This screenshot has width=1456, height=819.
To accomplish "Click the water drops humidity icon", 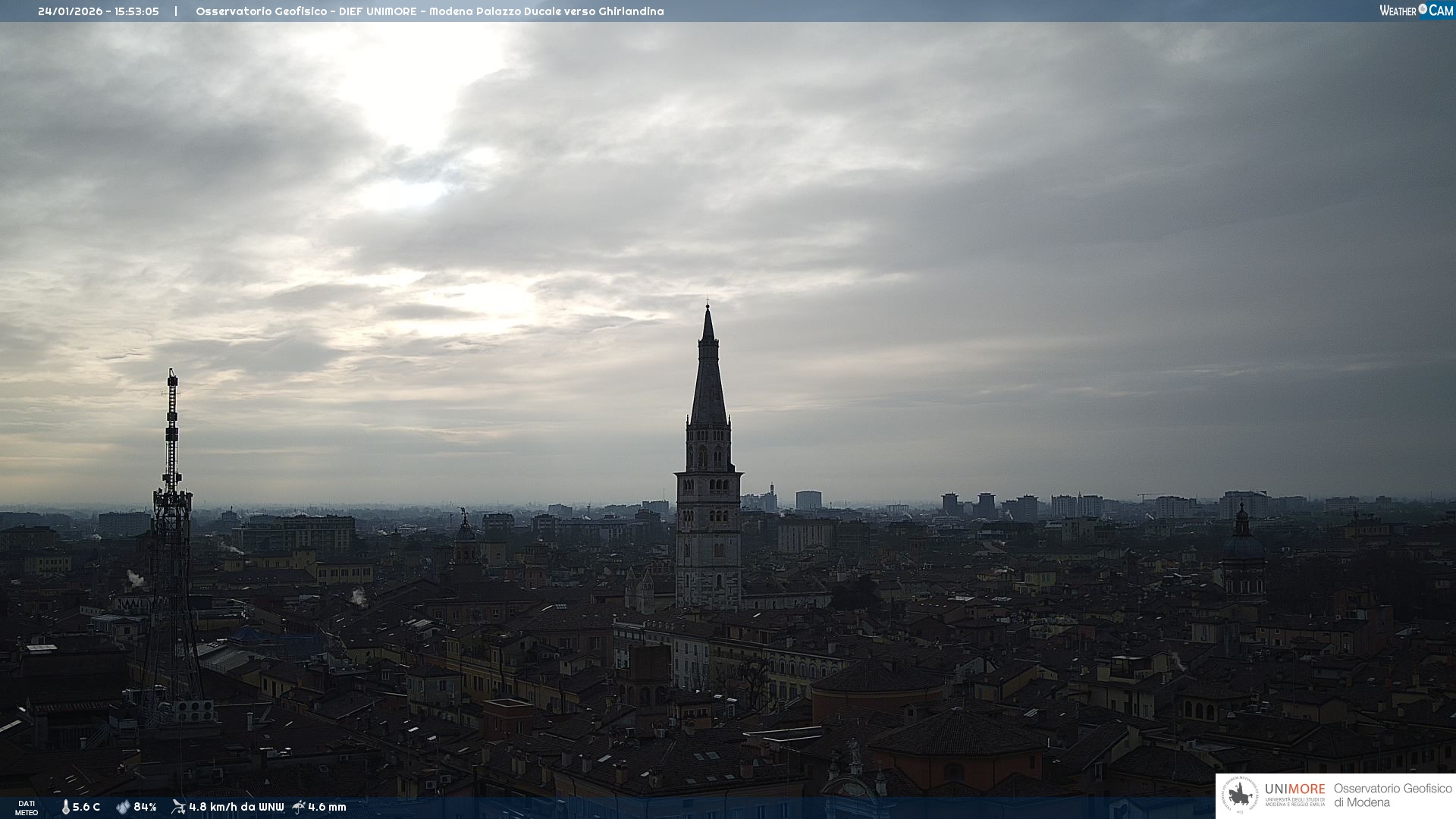I will (x=123, y=807).
